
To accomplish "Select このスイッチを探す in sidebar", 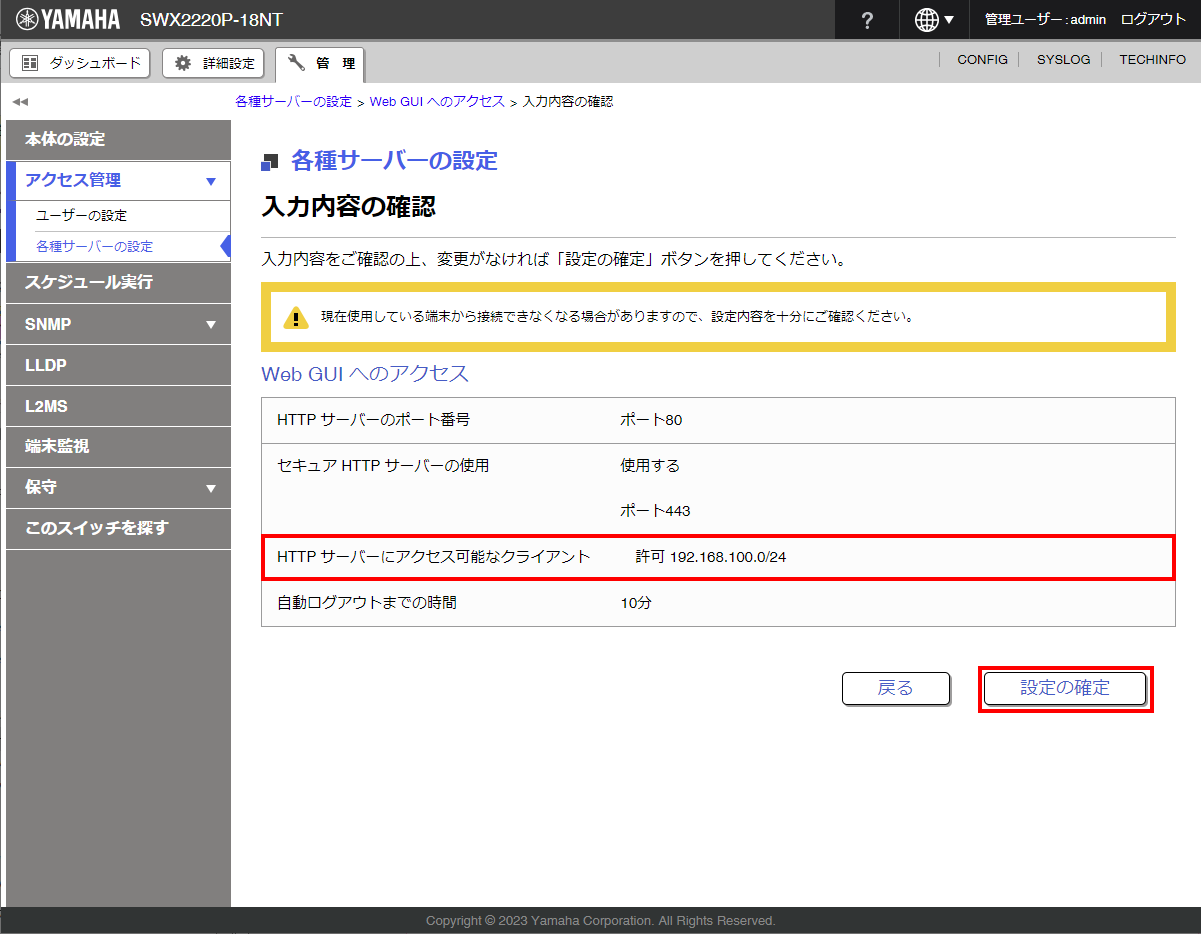I will pyautogui.click(x=97, y=528).
